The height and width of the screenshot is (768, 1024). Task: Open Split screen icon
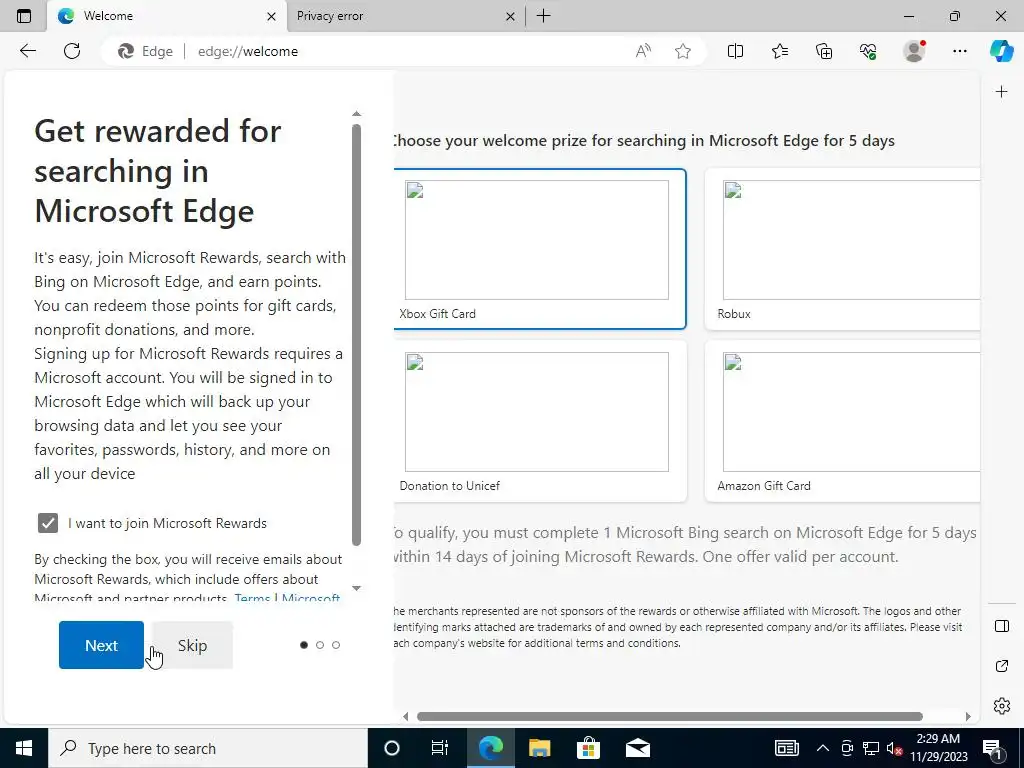coord(735,51)
